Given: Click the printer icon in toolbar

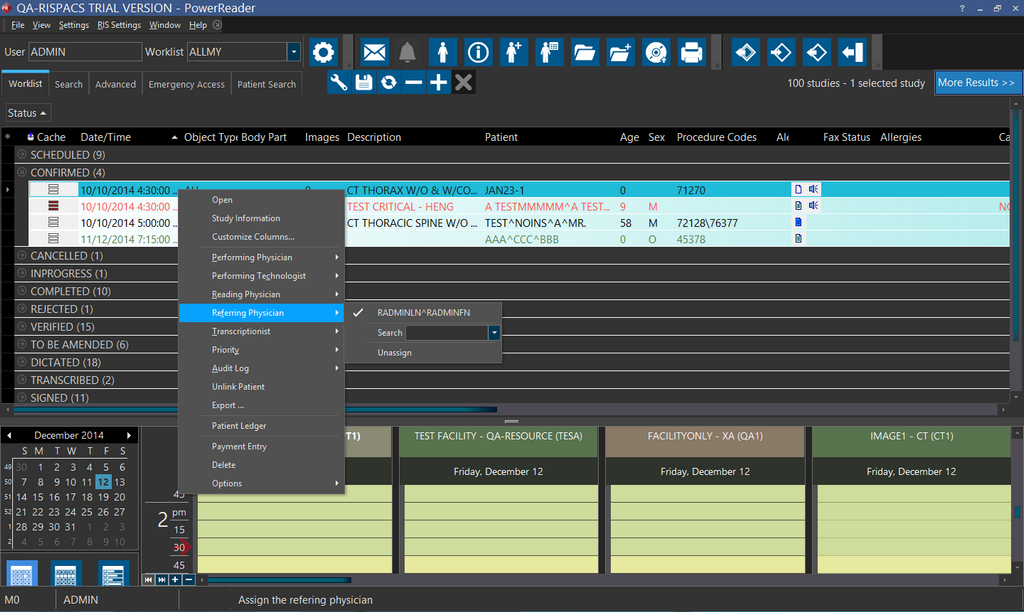Looking at the screenshot, I should pyautogui.click(x=691, y=52).
